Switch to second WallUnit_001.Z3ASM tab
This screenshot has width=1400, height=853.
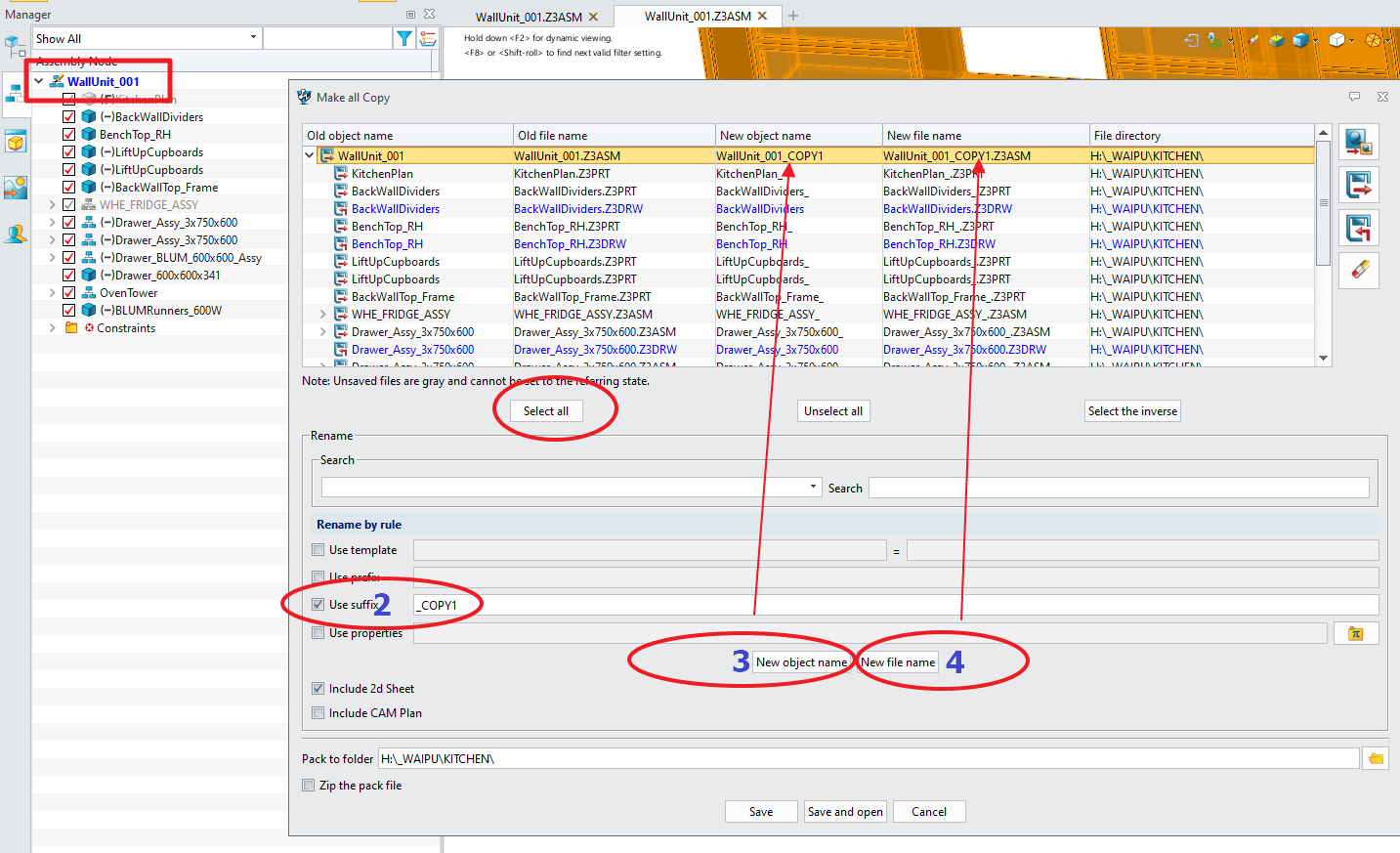click(x=698, y=16)
